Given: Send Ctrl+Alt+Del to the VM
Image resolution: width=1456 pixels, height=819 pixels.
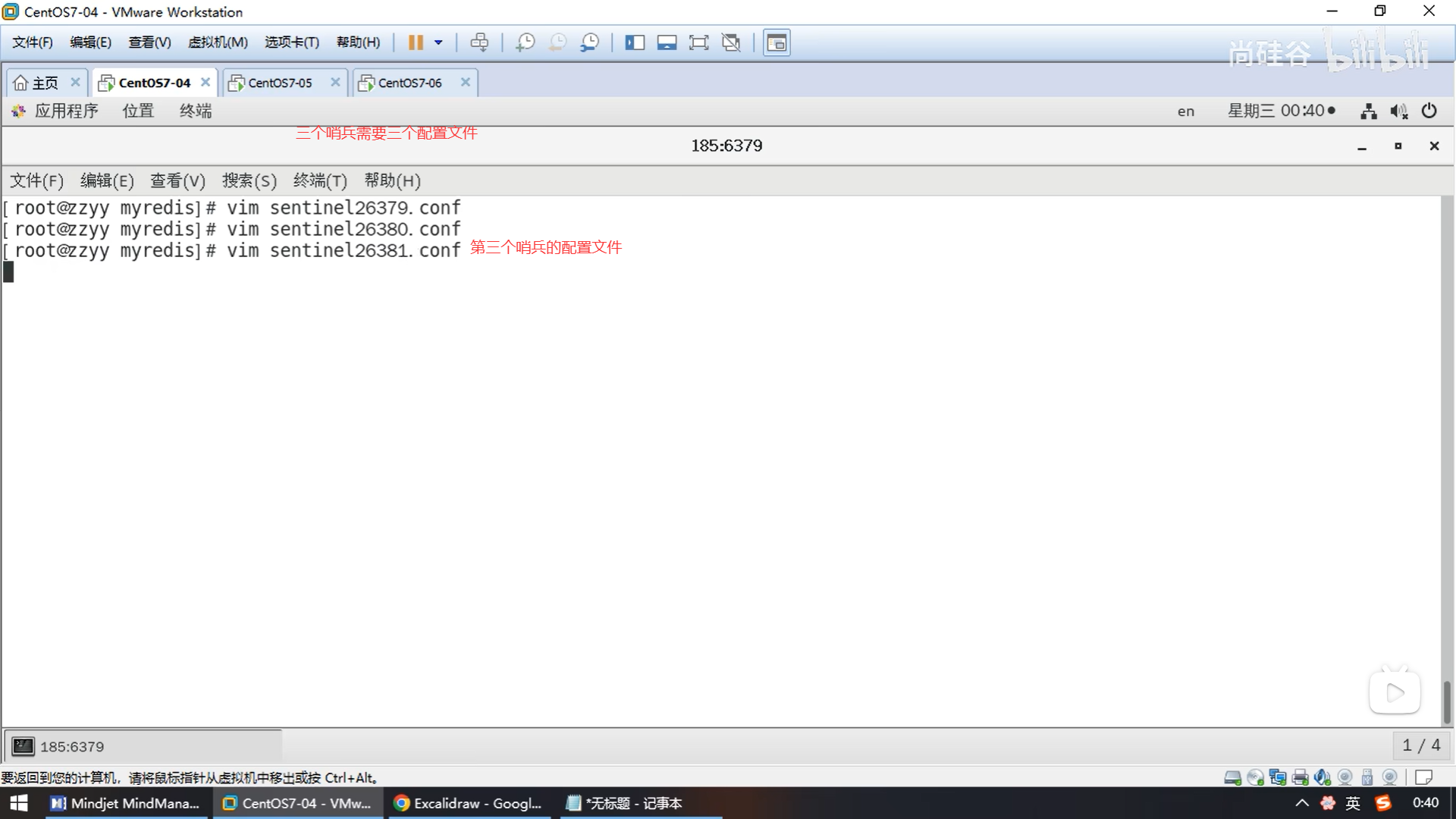Looking at the screenshot, I should coord(479,42).
